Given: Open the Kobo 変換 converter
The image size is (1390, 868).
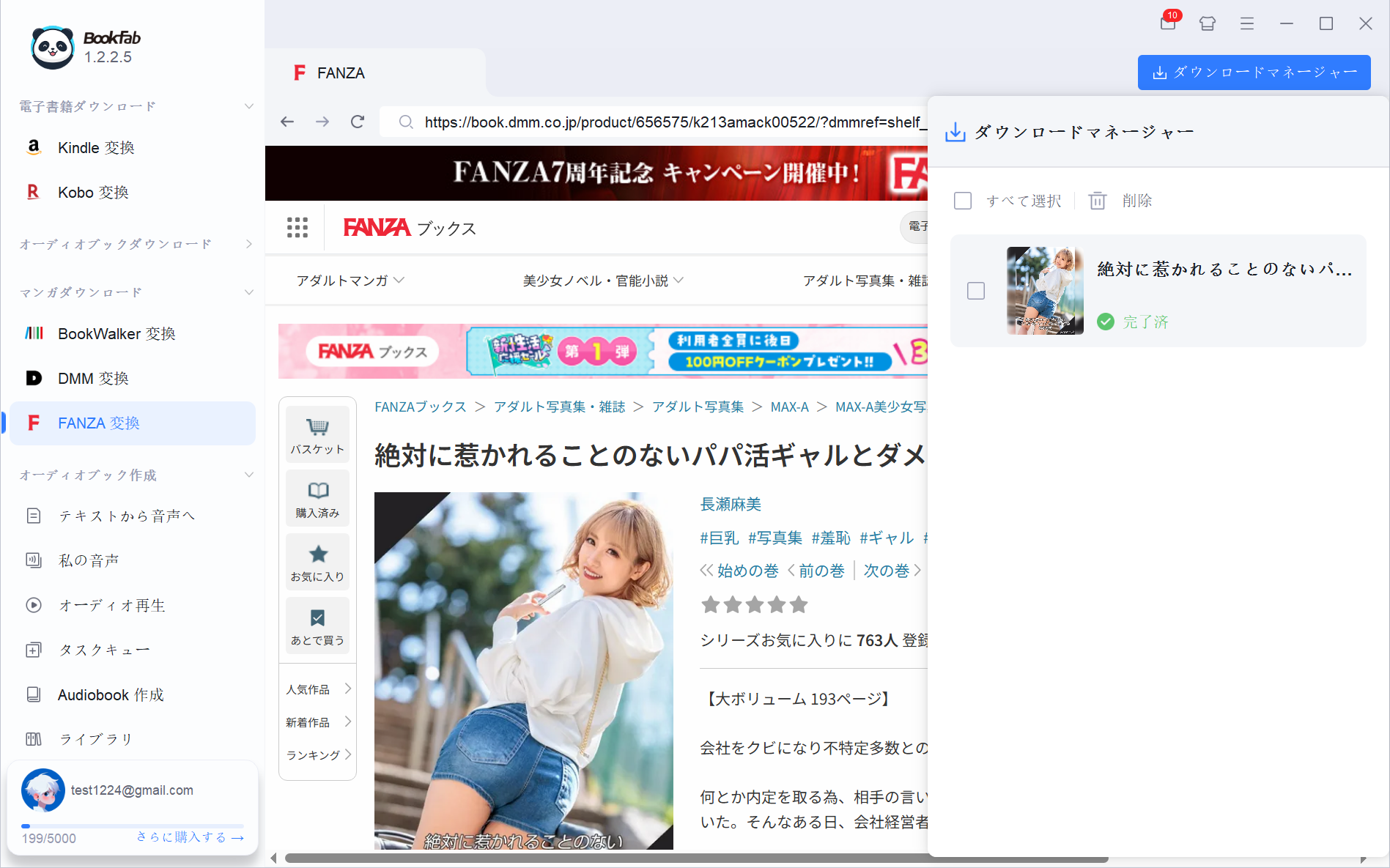Looking at the screenshot, I should pos(93,192).
